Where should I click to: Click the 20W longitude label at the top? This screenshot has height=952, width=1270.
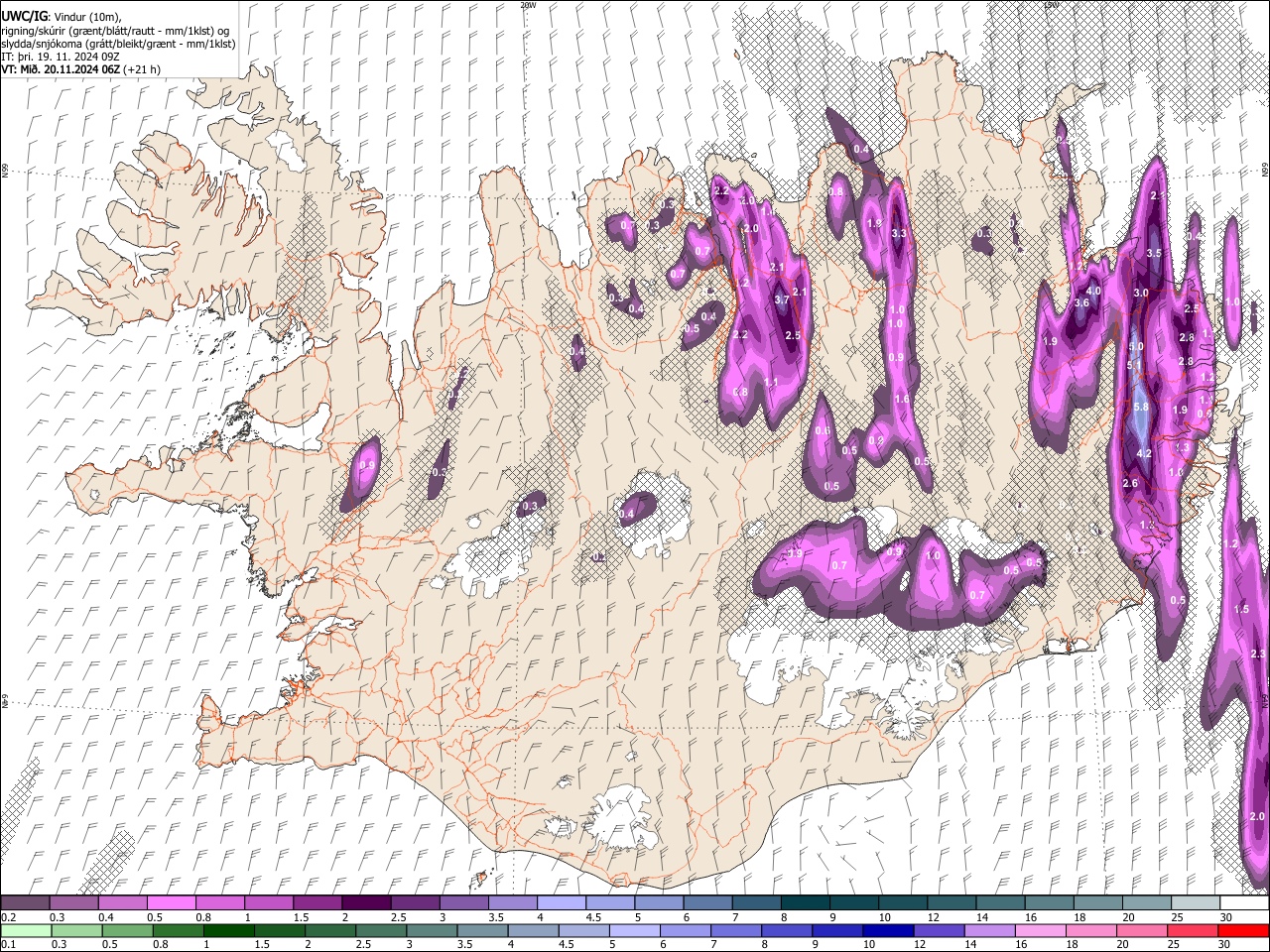pyautogui.click(x=528, y=5)
